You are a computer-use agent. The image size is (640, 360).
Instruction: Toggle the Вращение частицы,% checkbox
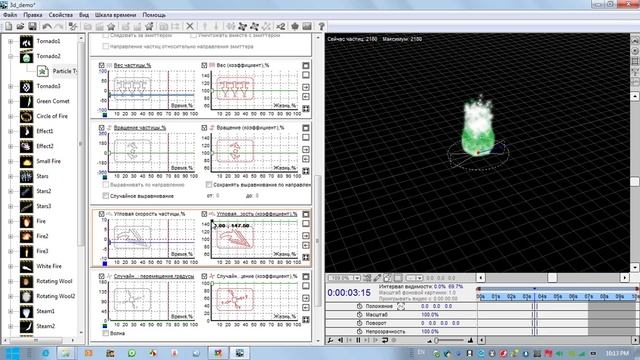[102, 128]
